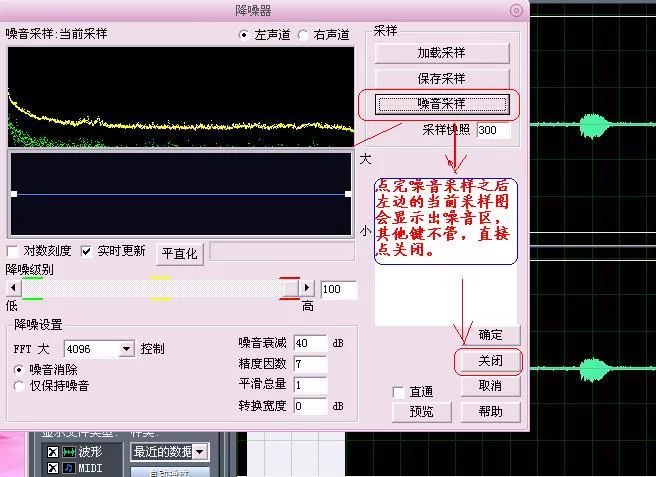Open the FFT size 4096 dropdown
Image resolution: width=656 pixels, height=477 pixels.
pyautogui.click(x=126, y=349)
